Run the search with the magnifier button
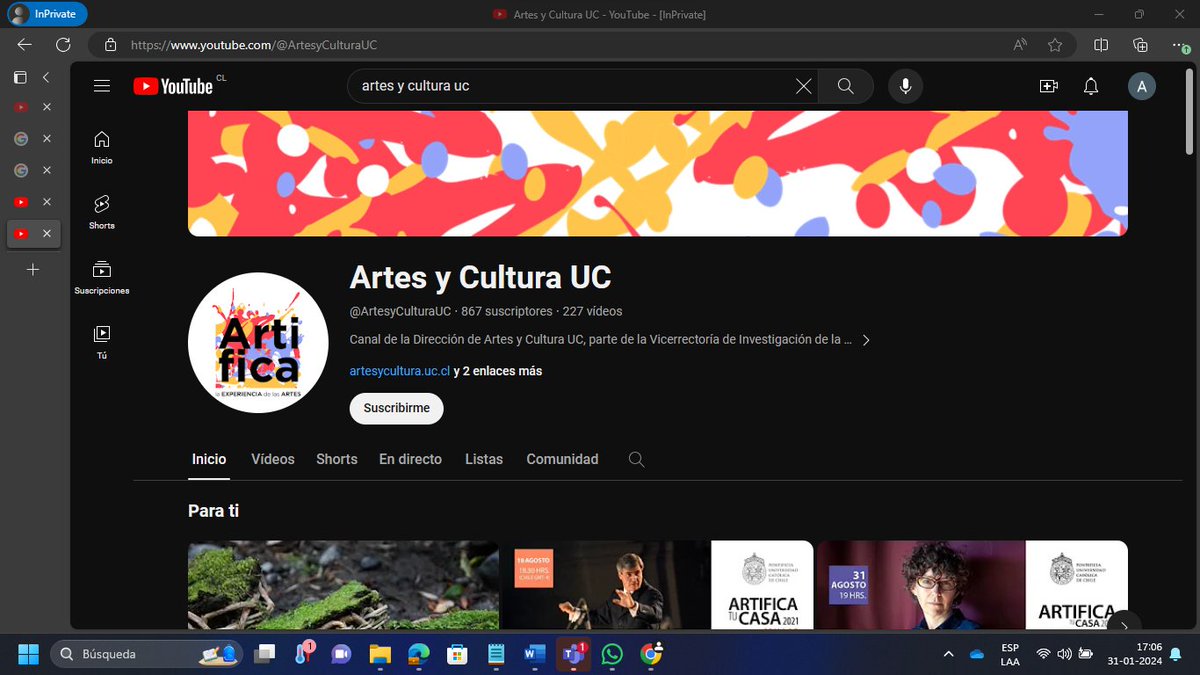 point(846,86)
